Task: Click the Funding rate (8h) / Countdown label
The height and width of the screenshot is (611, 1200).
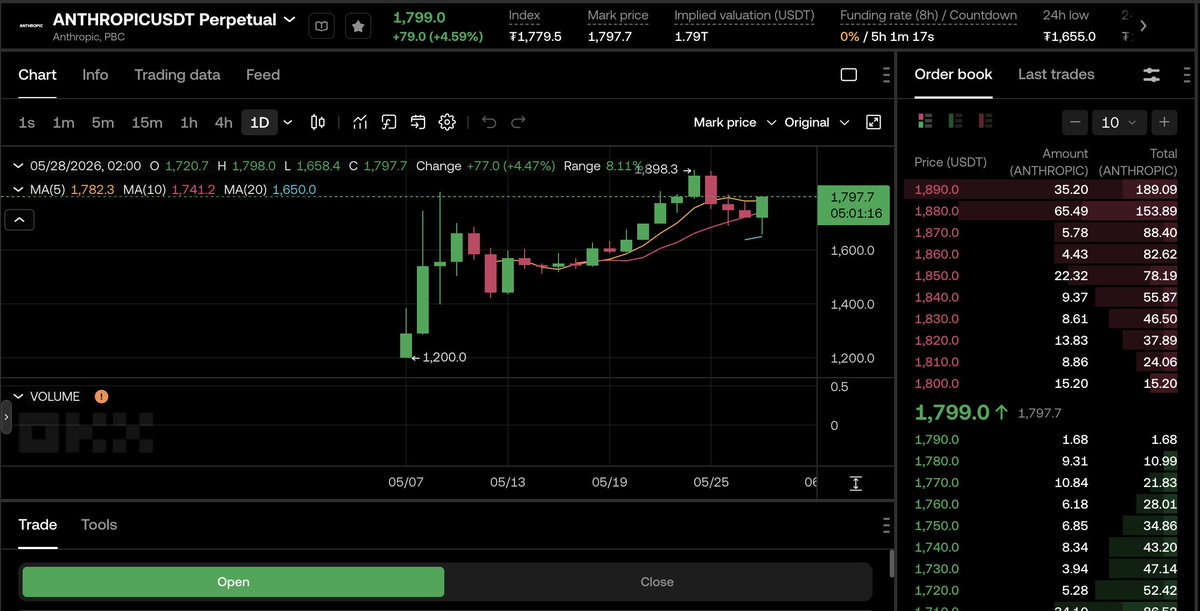Action: [928, 16]
